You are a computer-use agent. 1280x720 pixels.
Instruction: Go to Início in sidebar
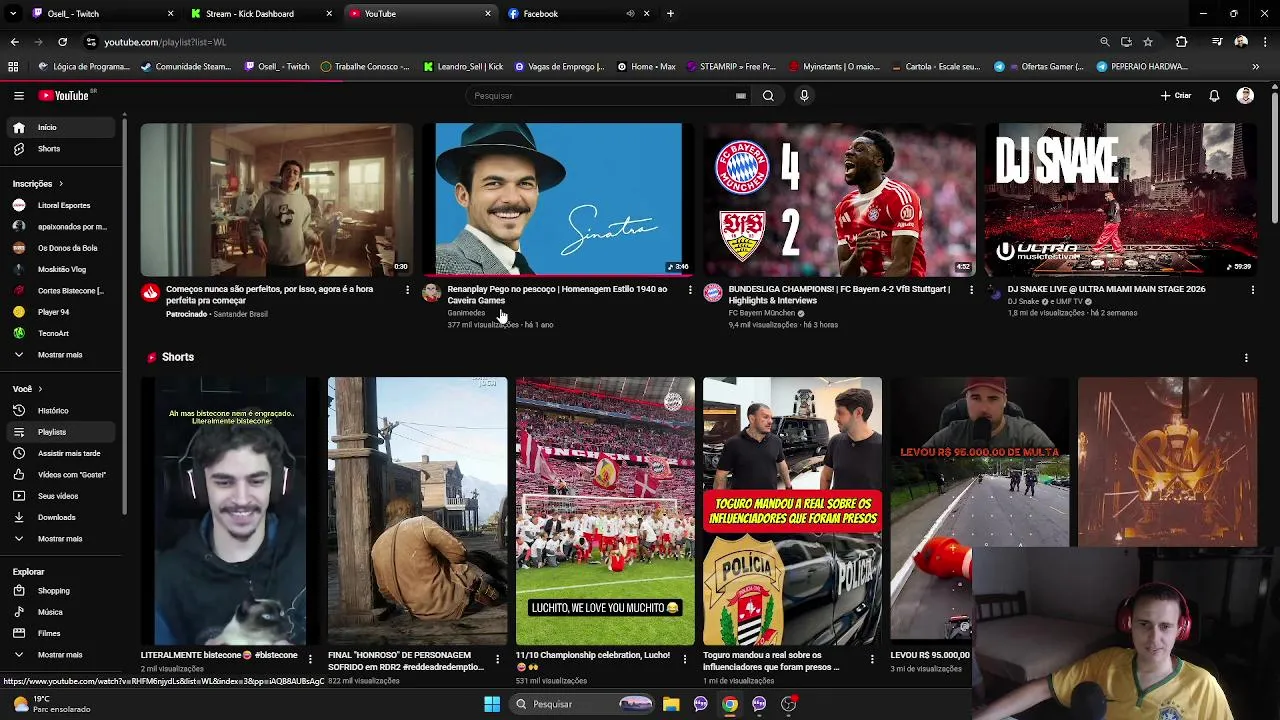click(x=63, y=128)
